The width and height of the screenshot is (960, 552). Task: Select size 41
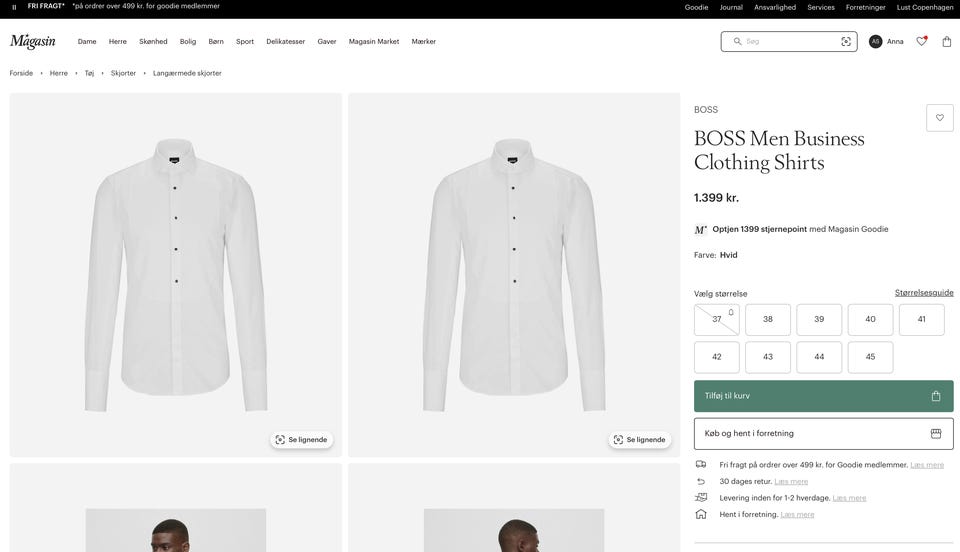(921, 320)
